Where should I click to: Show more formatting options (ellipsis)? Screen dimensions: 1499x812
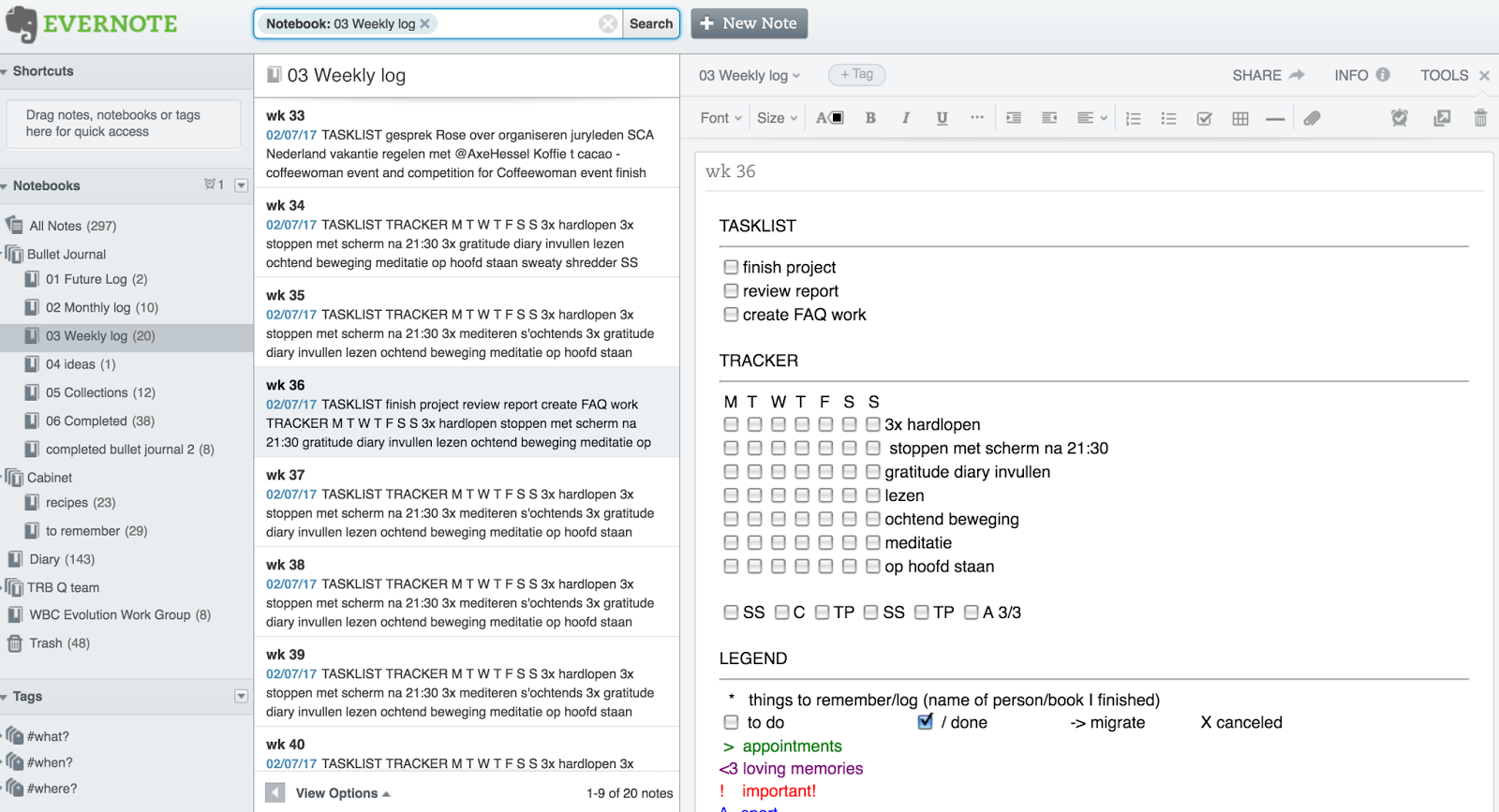(977, 117)
